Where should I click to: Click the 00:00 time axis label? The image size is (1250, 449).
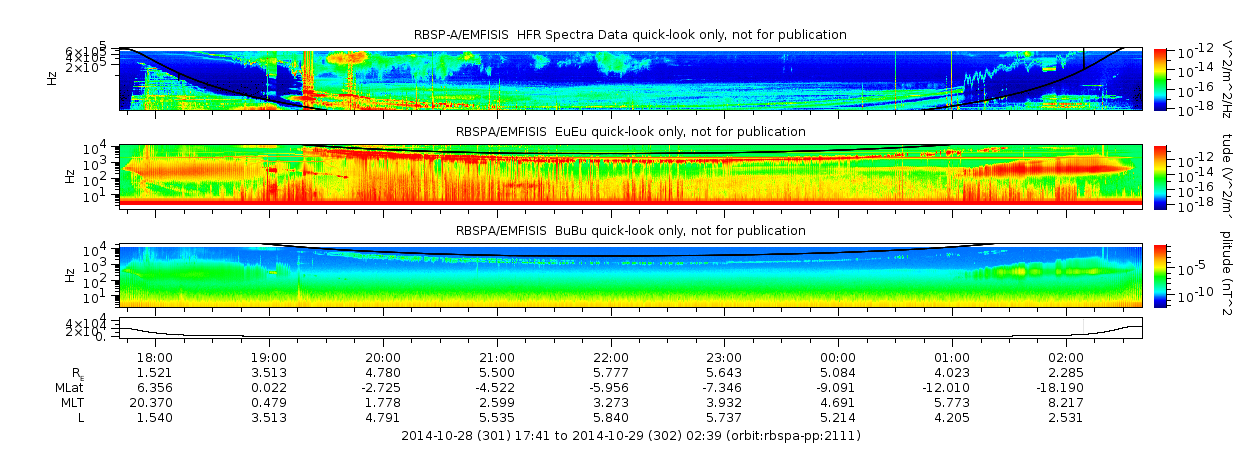[838, 358]
